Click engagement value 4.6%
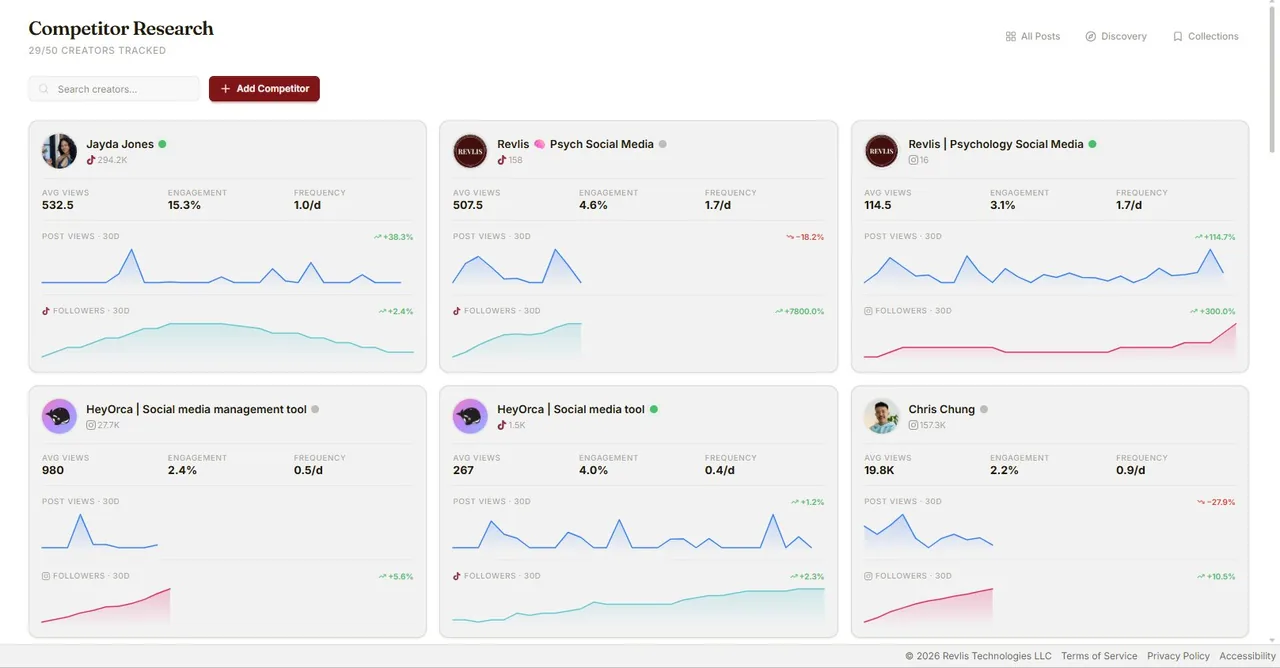 click(x=593, y=205)
